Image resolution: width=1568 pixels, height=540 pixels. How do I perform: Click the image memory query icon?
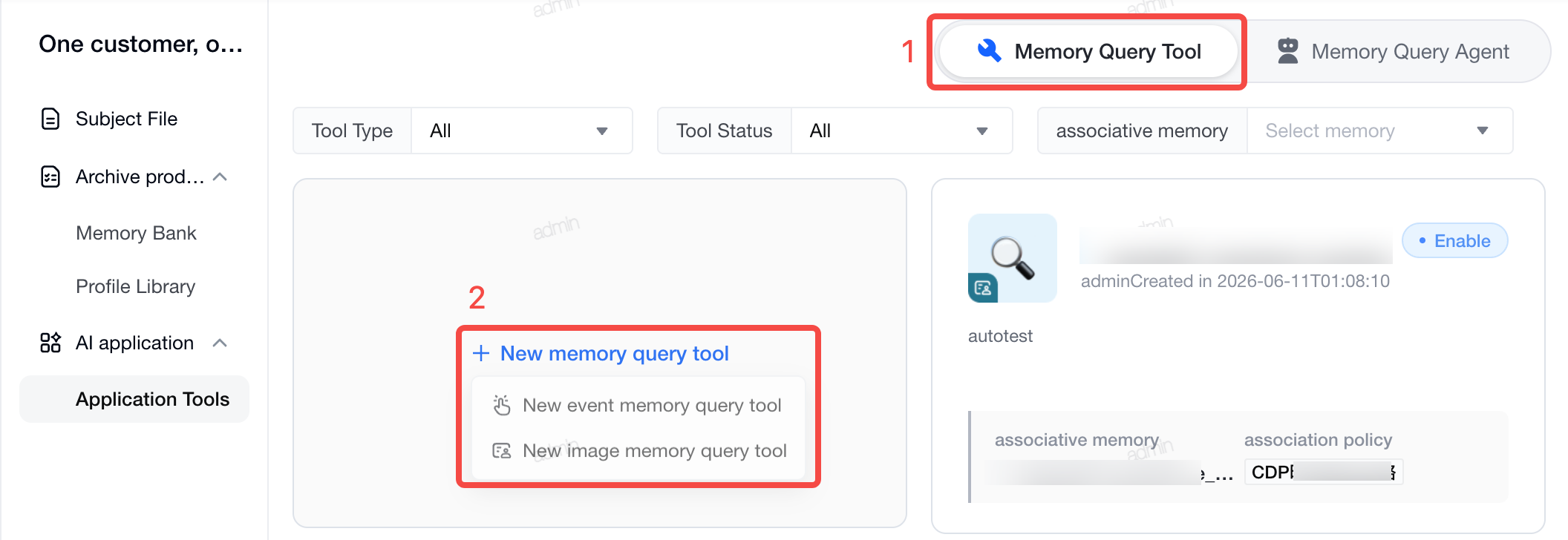[502, 450]
